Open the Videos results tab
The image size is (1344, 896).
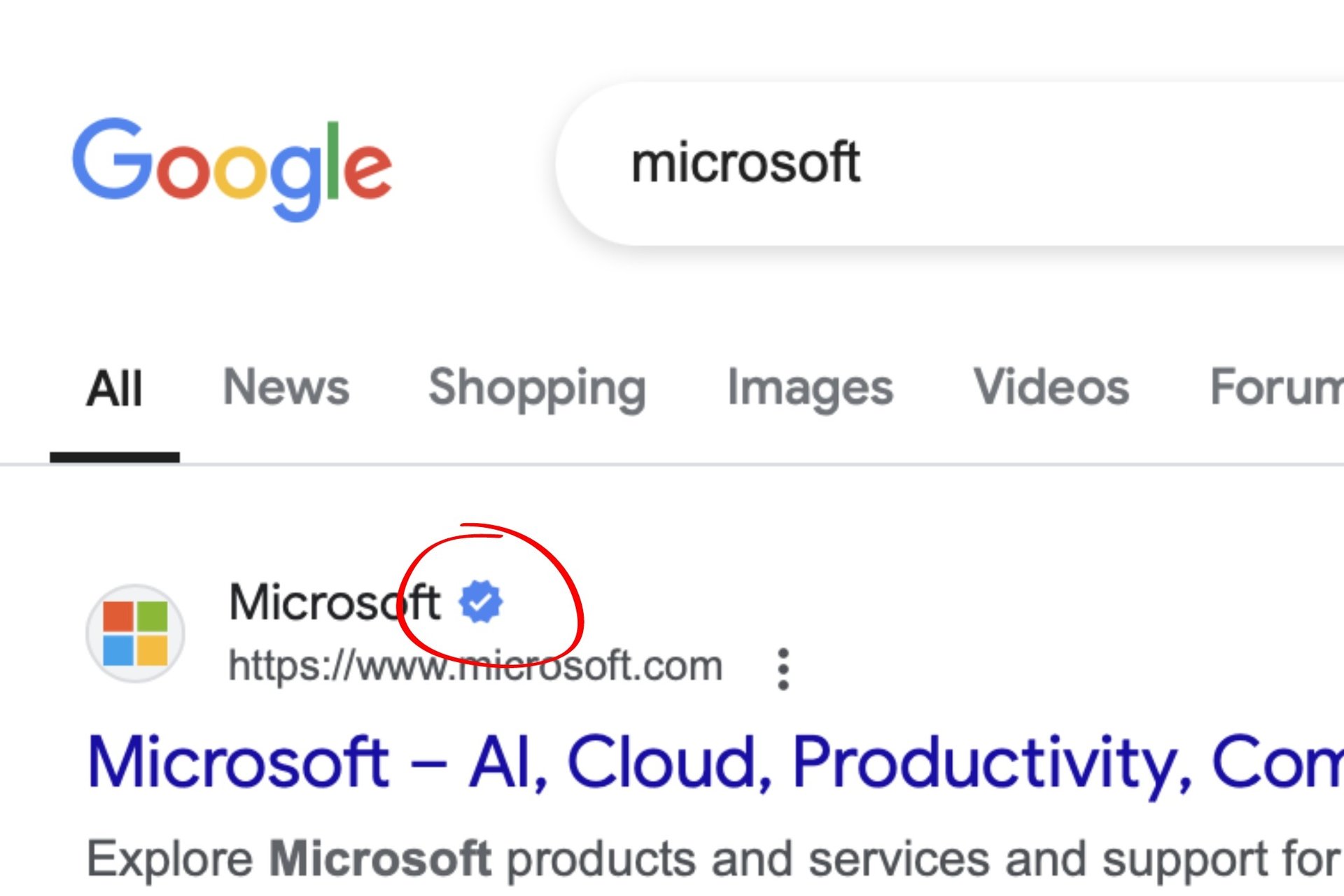1051,386
